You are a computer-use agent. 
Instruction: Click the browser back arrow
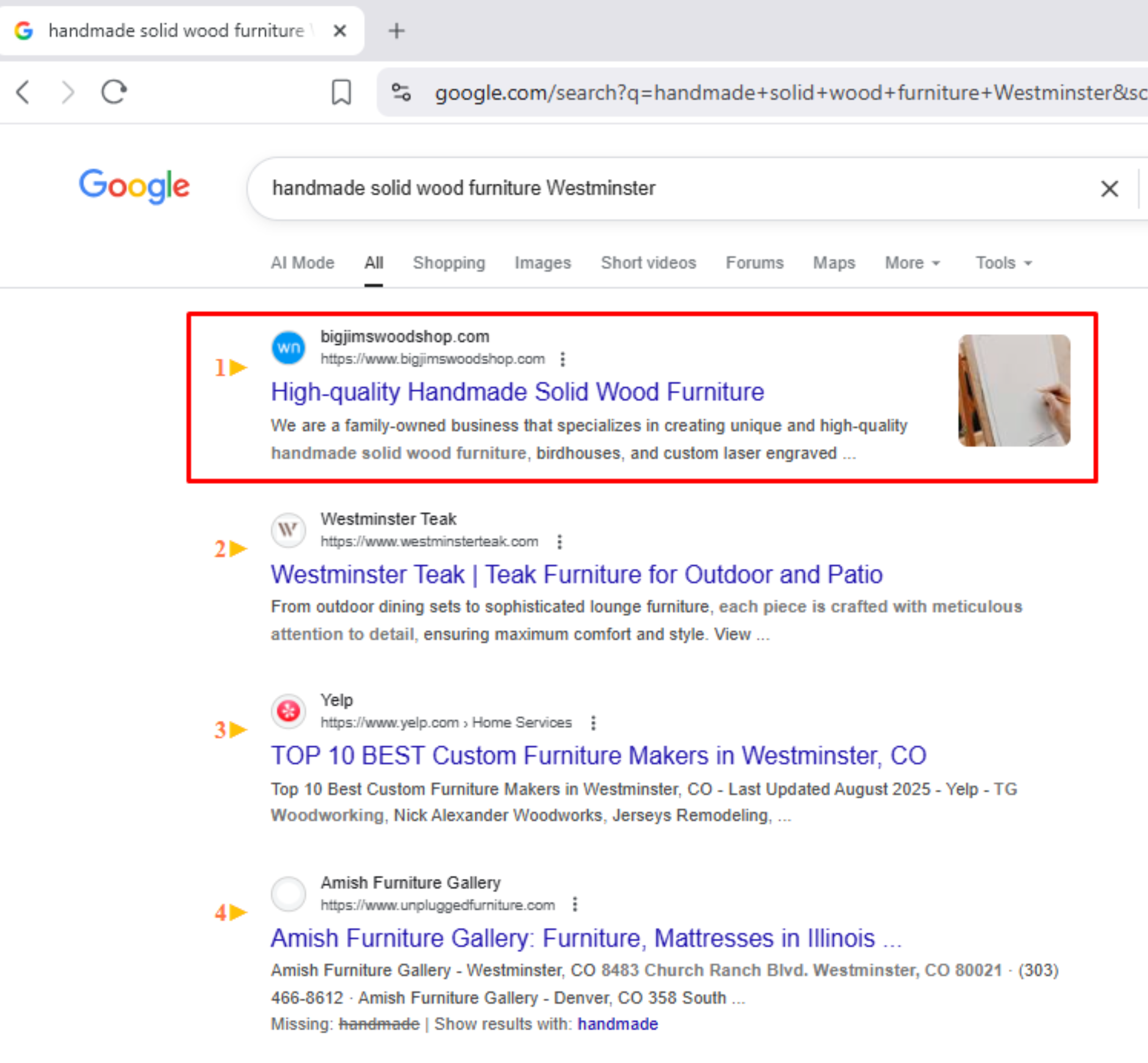(23, 92)
